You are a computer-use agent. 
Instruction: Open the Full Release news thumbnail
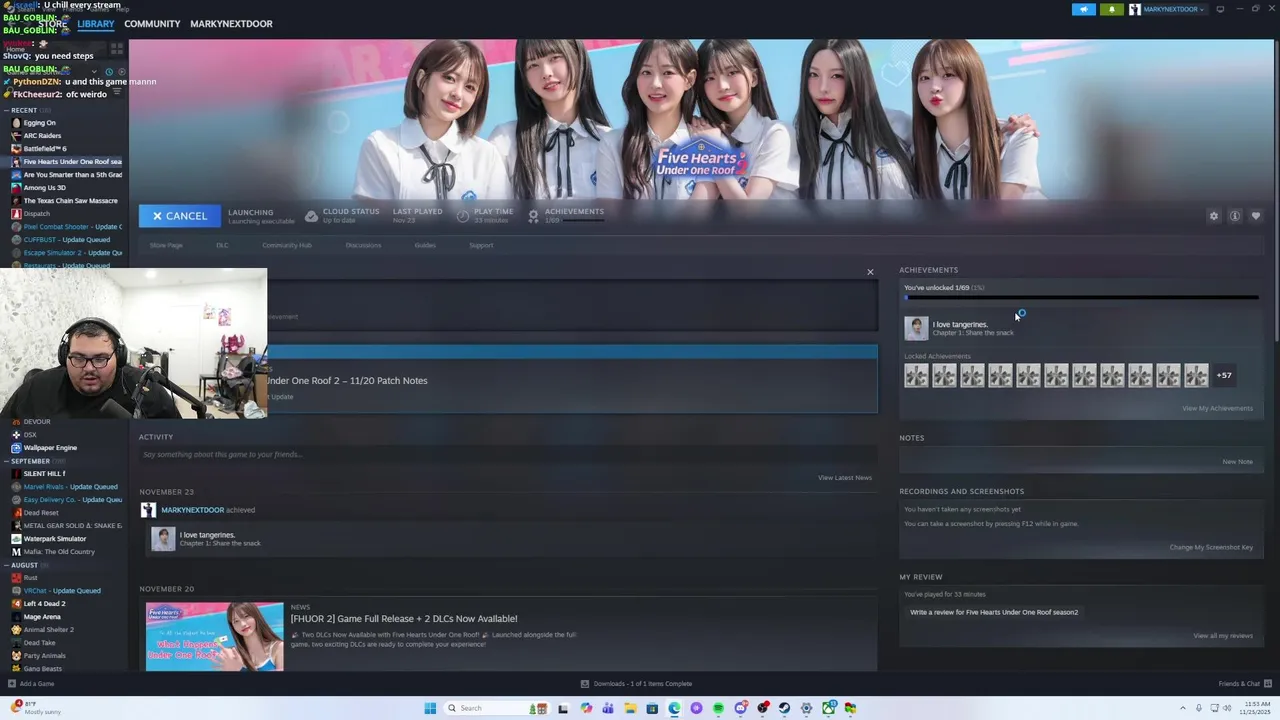point(214,636)
